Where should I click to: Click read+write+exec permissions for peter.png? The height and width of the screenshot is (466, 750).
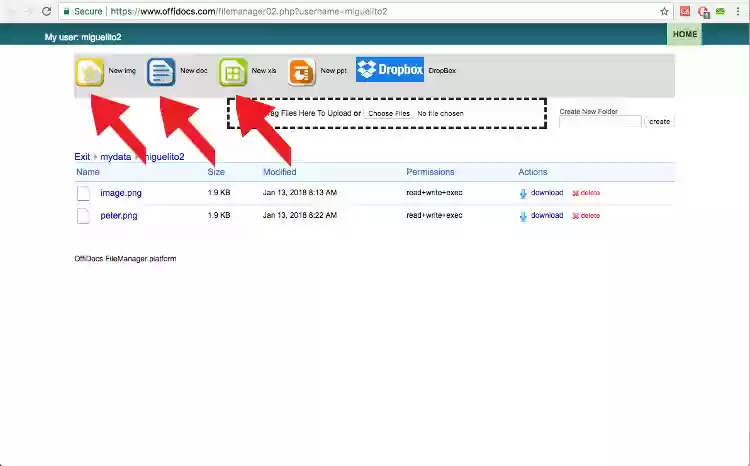click(x=434, y=215)
